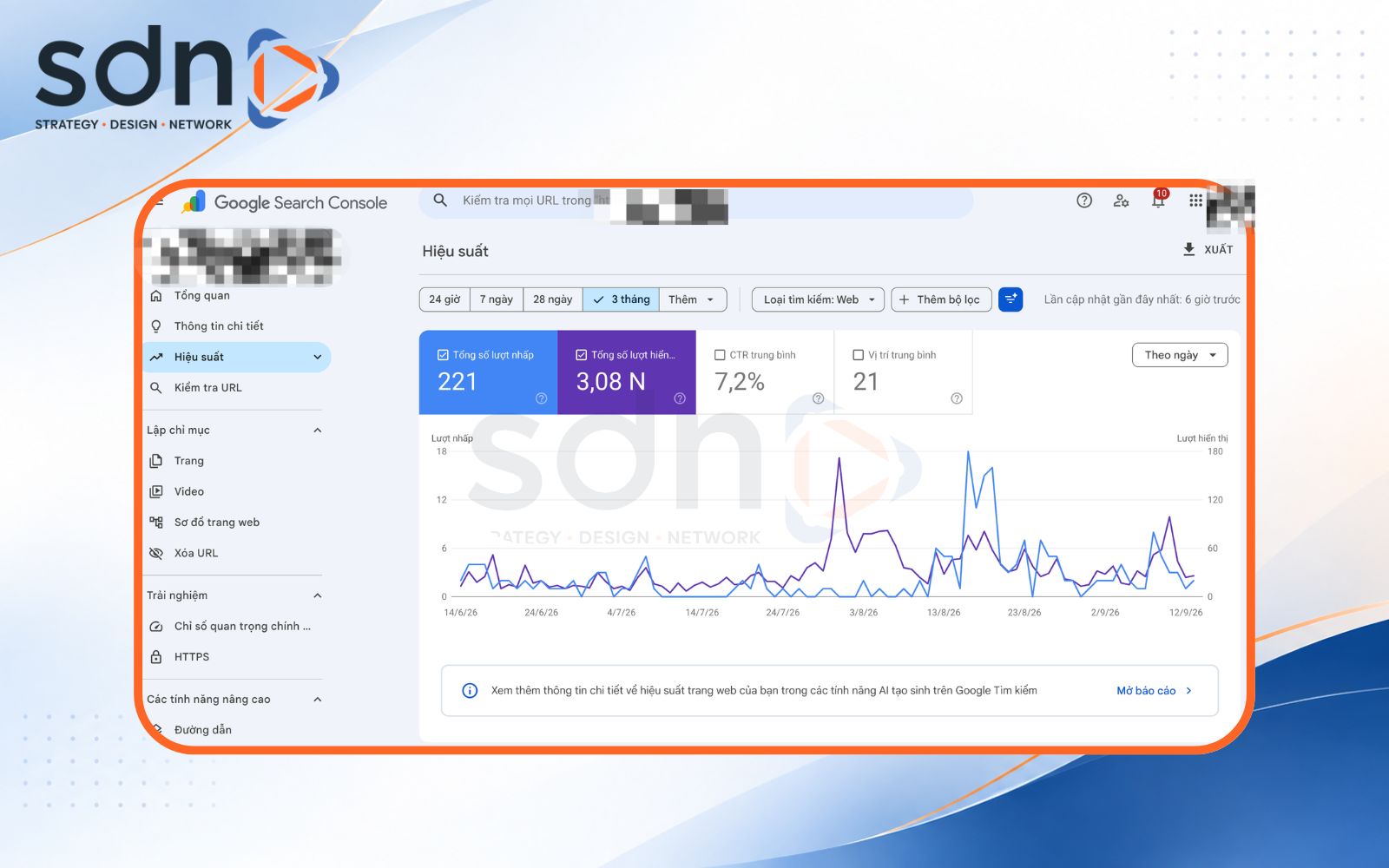Open the Thêm date range dropdown
Viewport: 1389px width, 868px height.
tap(692, 299)
